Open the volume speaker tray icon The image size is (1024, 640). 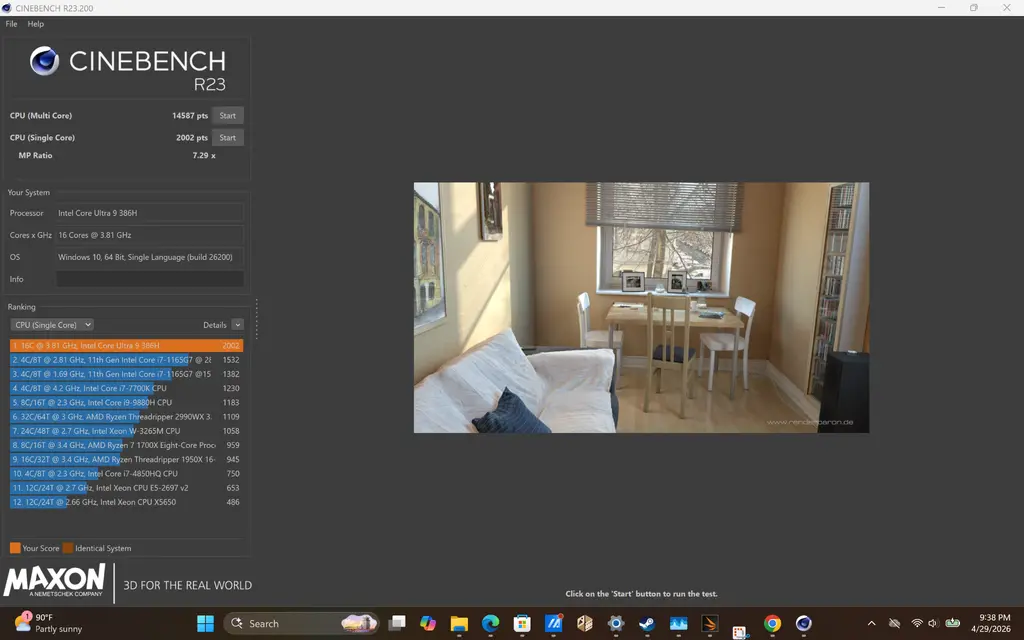tap(933, 624)
